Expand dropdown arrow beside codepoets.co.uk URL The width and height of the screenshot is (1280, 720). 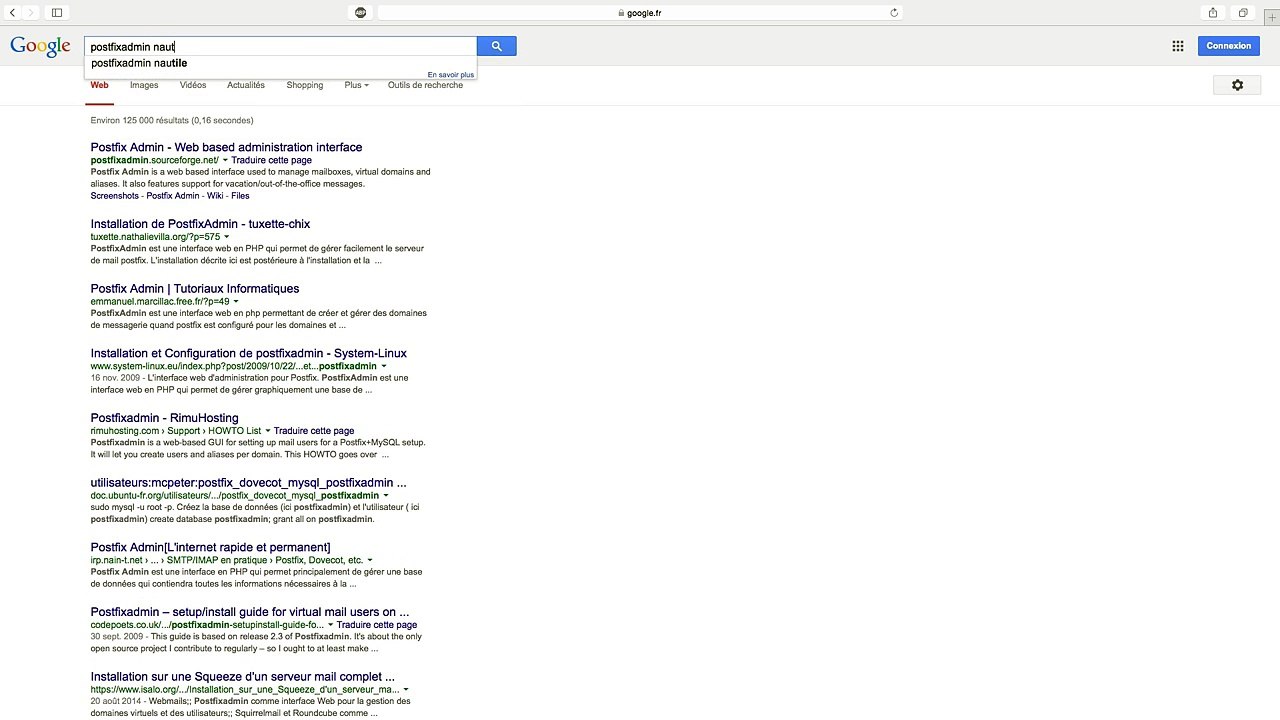(330, 625)
